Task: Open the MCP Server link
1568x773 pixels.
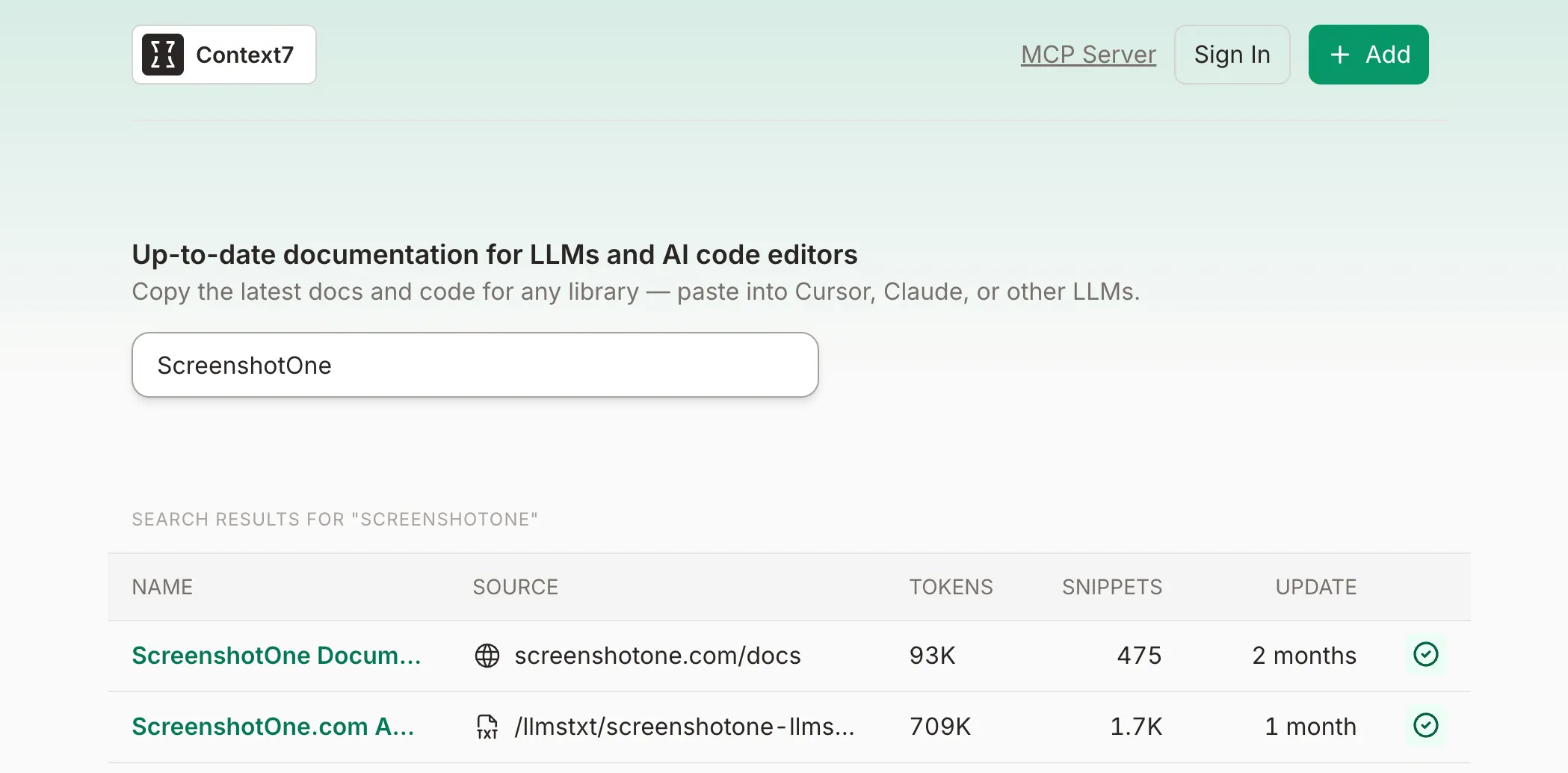Action: (1088, 54)
